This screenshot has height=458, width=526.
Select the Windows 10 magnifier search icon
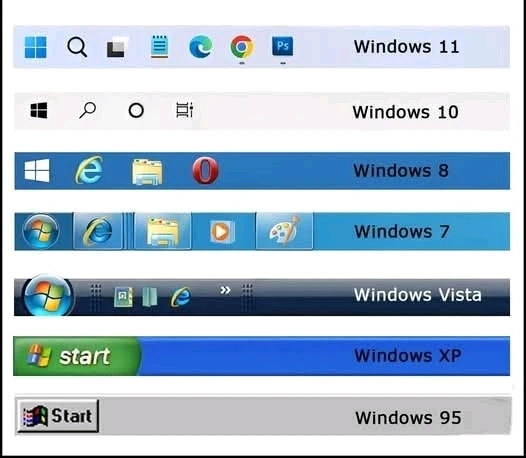88,110
